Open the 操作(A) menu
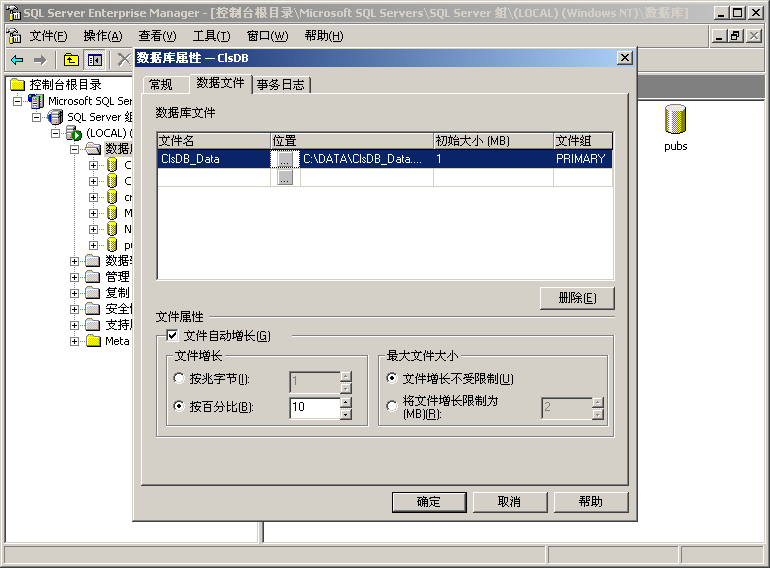The width and height of the screenshot is (770, 568). click(103, 36)
